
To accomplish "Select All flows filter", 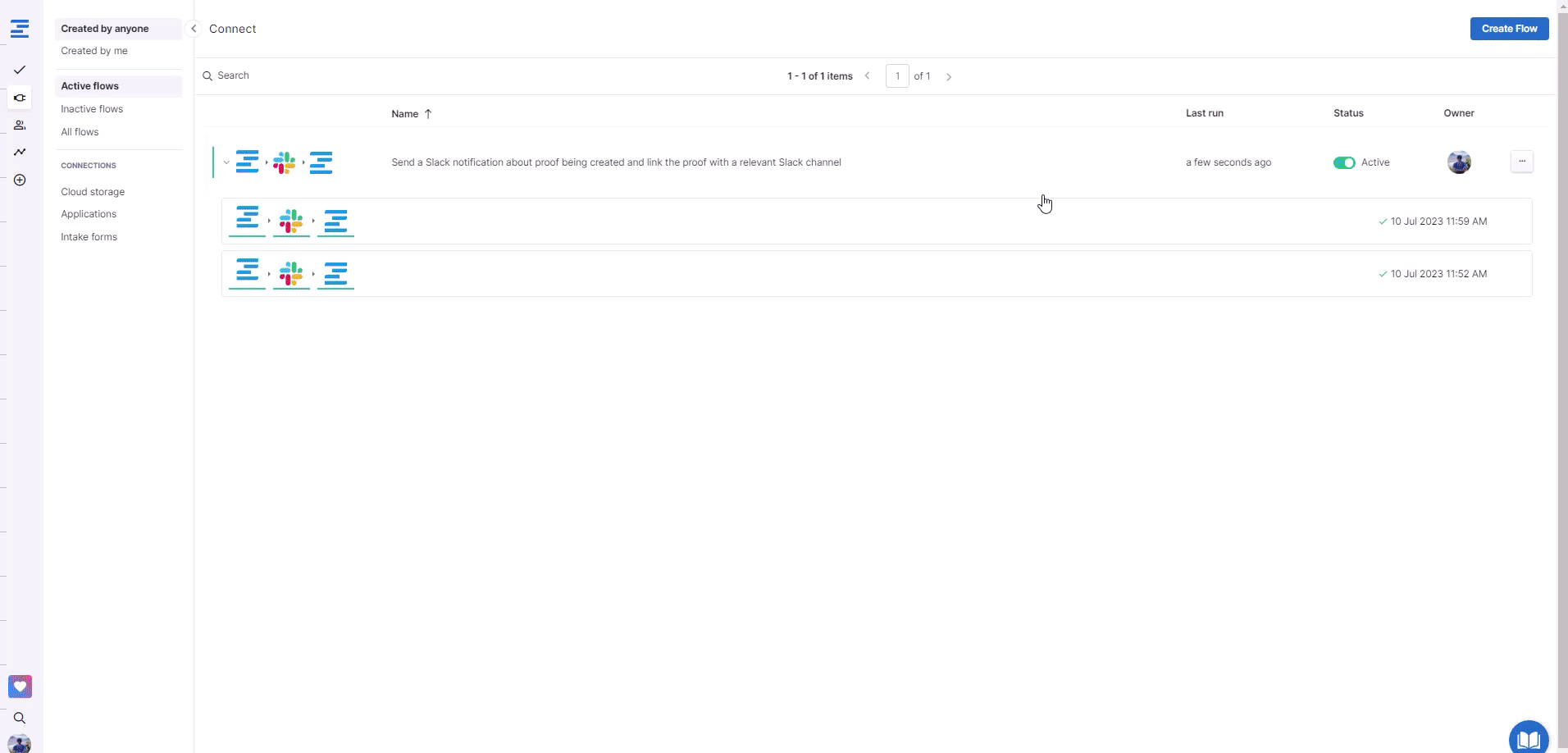I will [80, 132].
